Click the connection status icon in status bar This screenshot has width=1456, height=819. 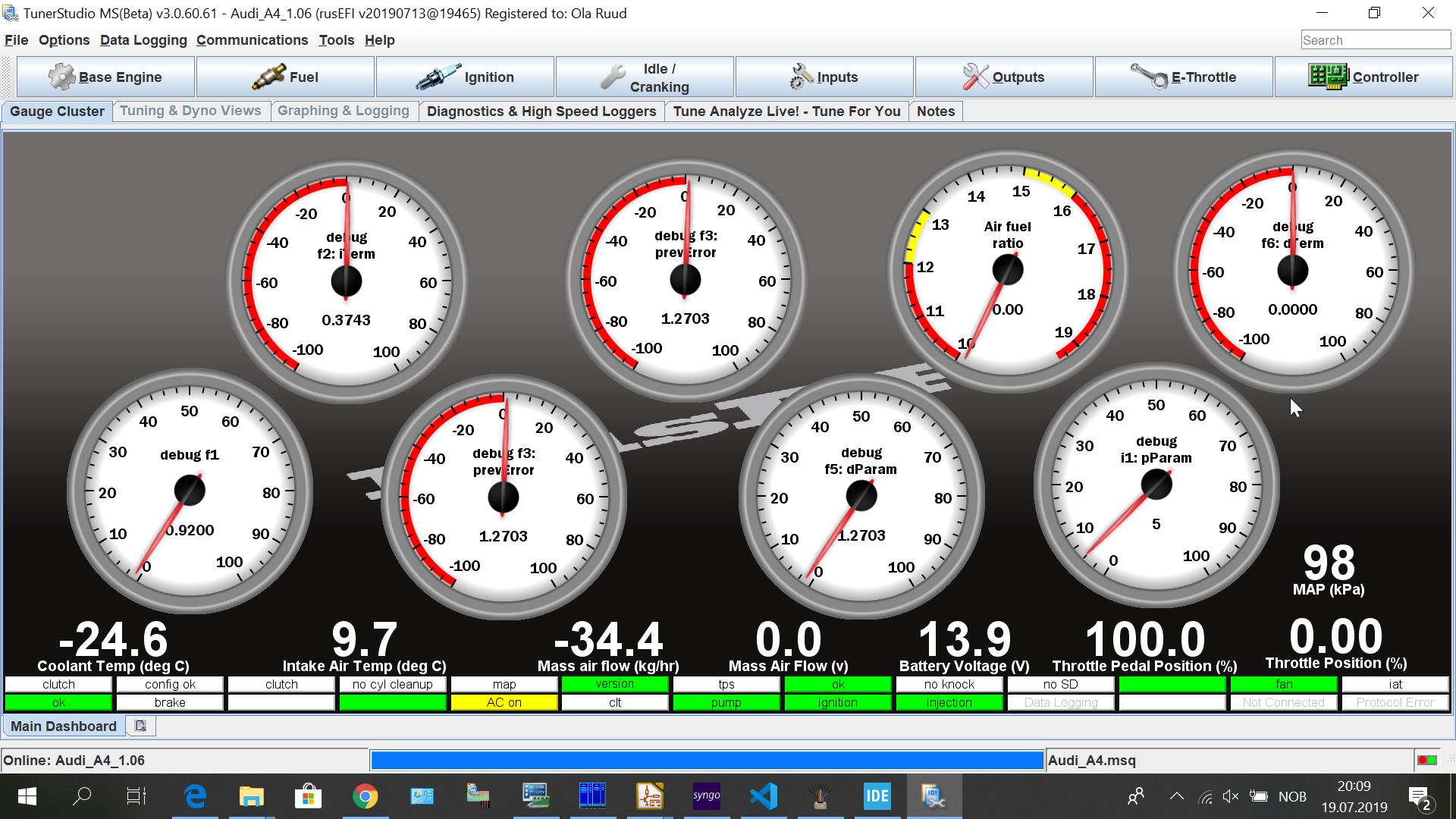click(x=1426, y=760)
